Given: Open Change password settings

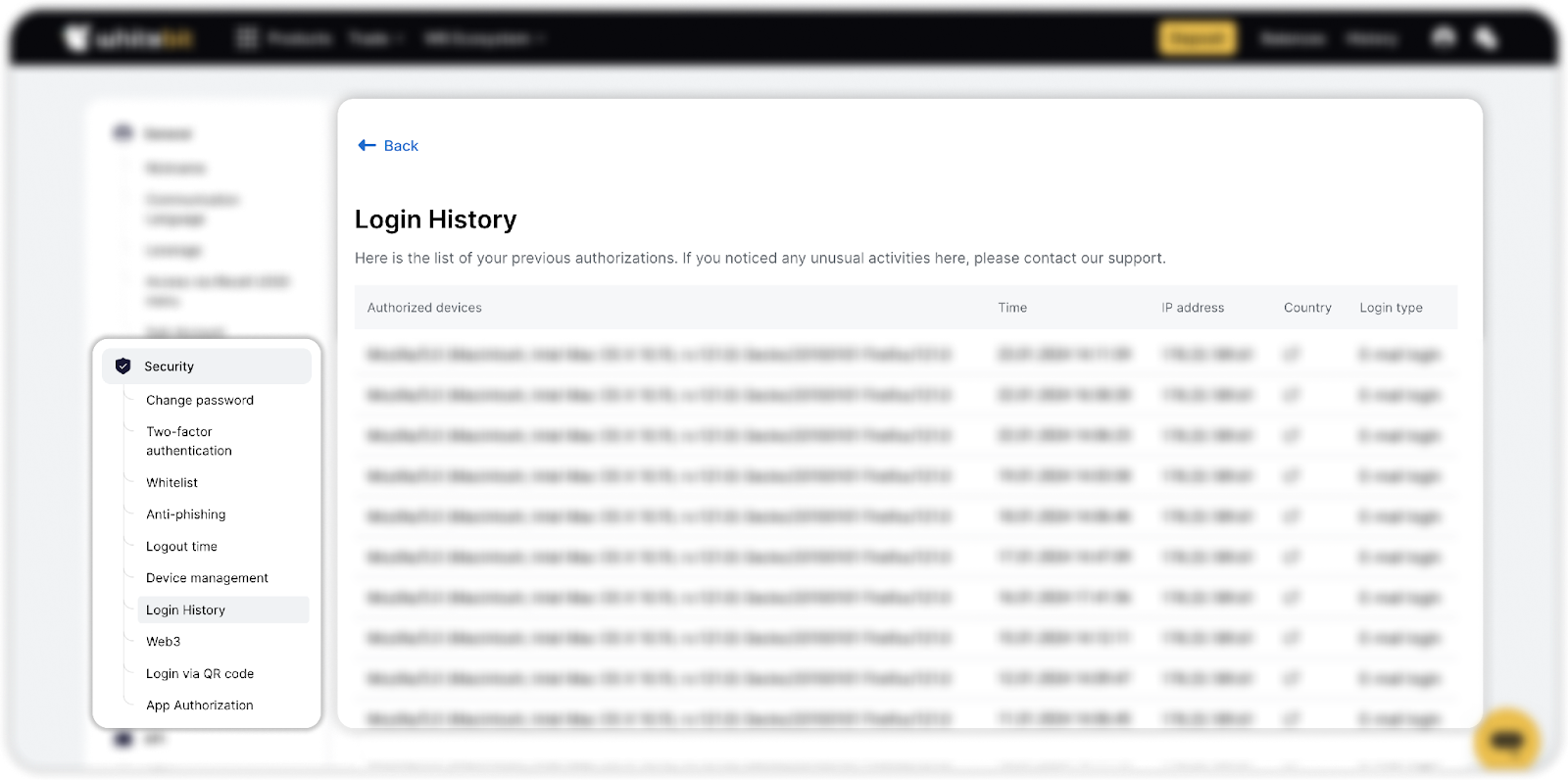Looking at the screenshot, I should 200,400.
